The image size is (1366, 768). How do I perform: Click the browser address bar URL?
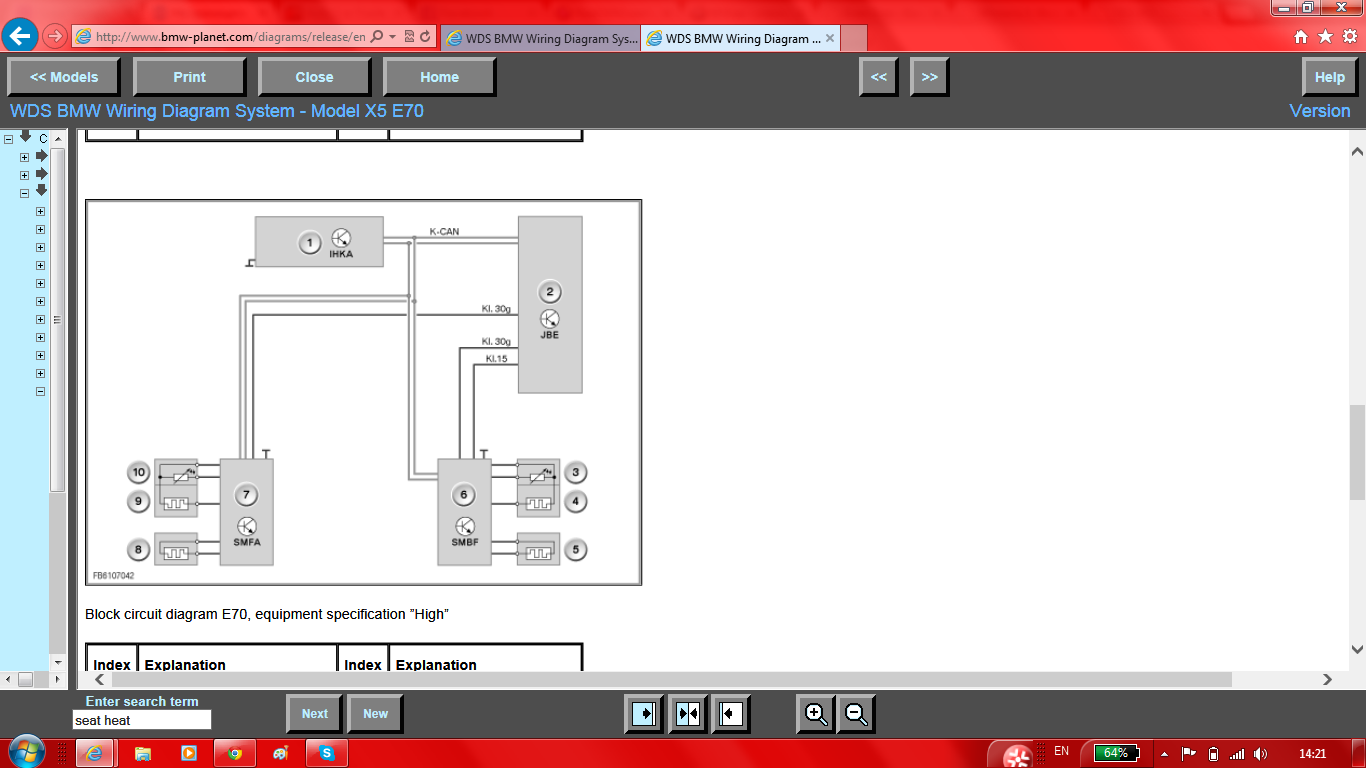(230, 37)
